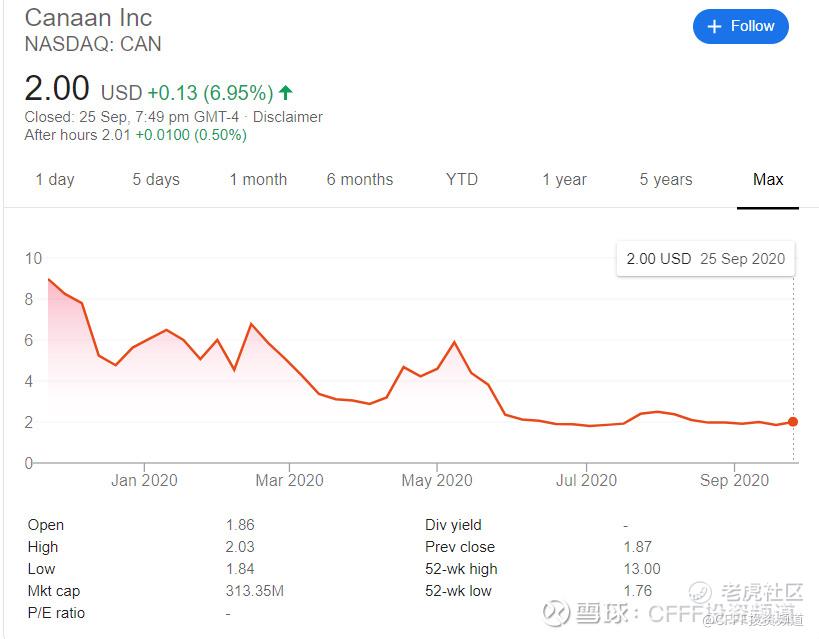This screenshot has height=639, width=819.
Task: Click the orange endpoint dot on chart
Action: (793, 422)
